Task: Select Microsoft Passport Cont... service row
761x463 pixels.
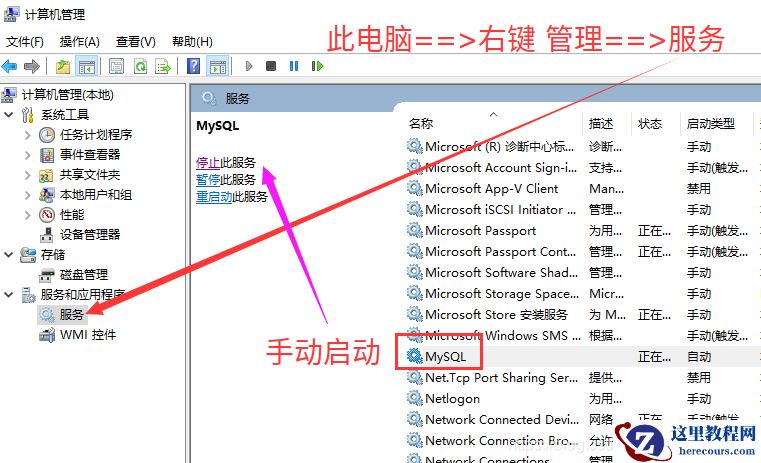Action: [582, 251]
